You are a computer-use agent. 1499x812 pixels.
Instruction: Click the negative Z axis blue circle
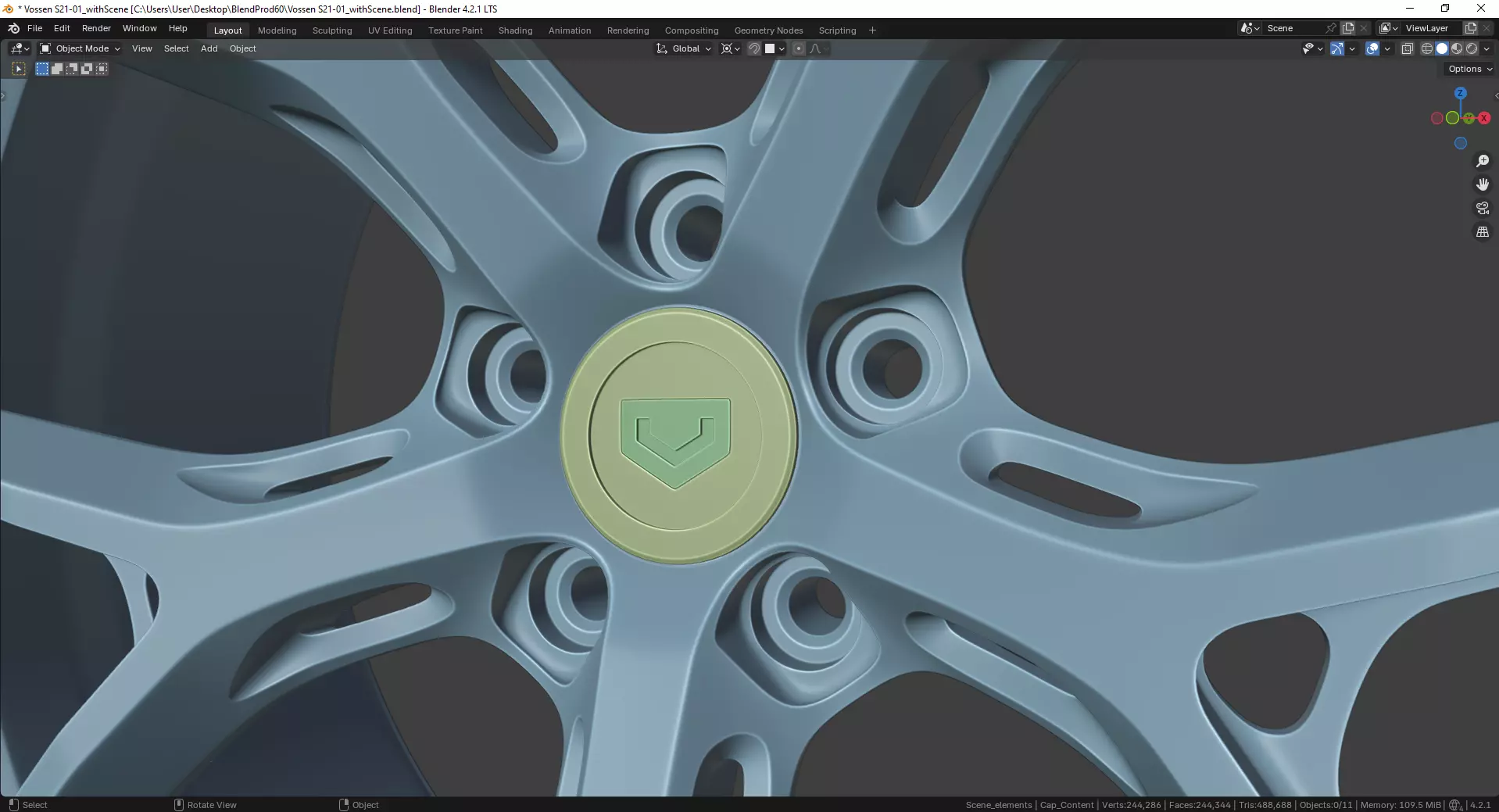click(1460, 143)
